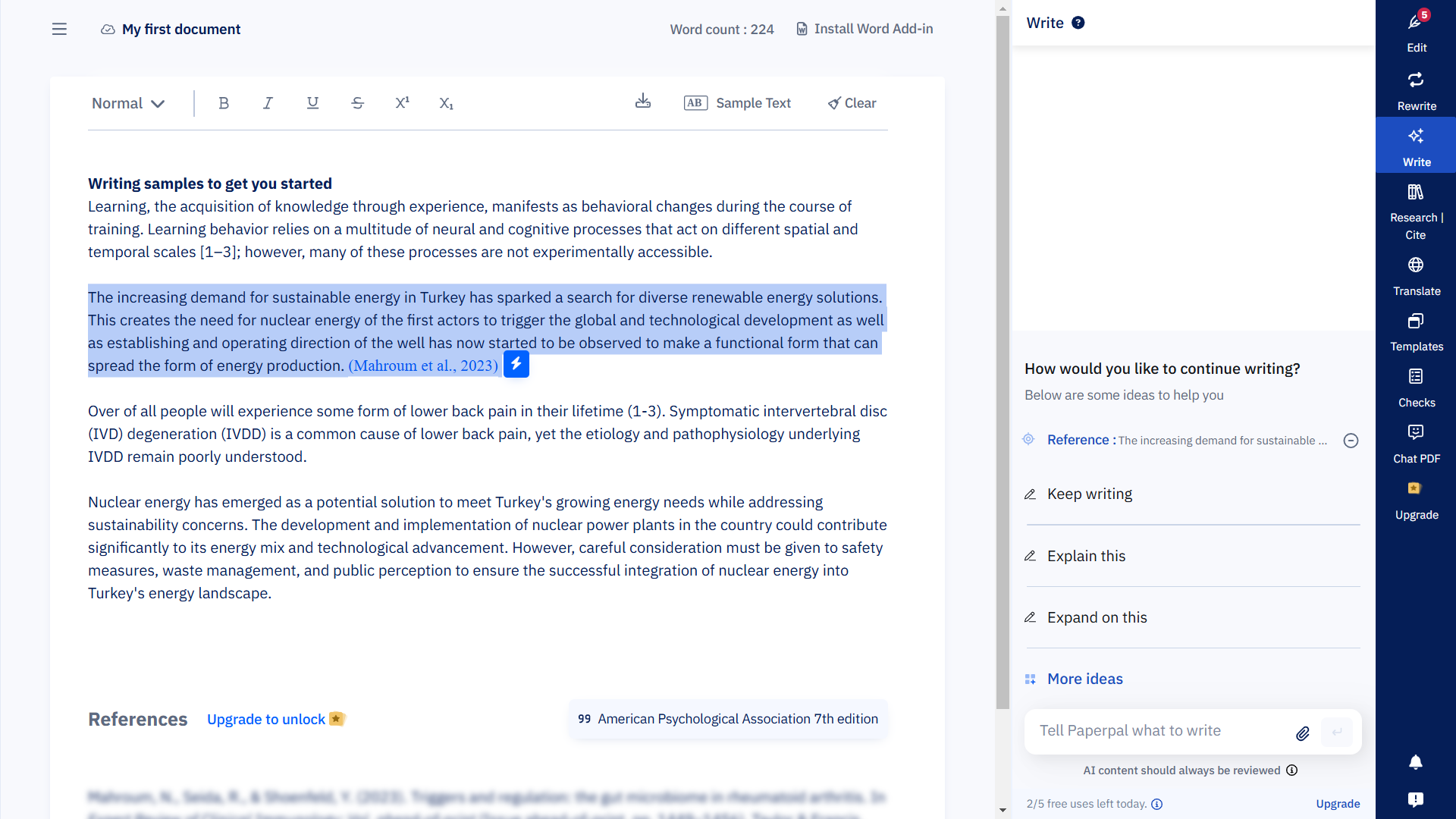Choose the Keep writing option
Screen dimensions: 1456x819
point(1089,494)
